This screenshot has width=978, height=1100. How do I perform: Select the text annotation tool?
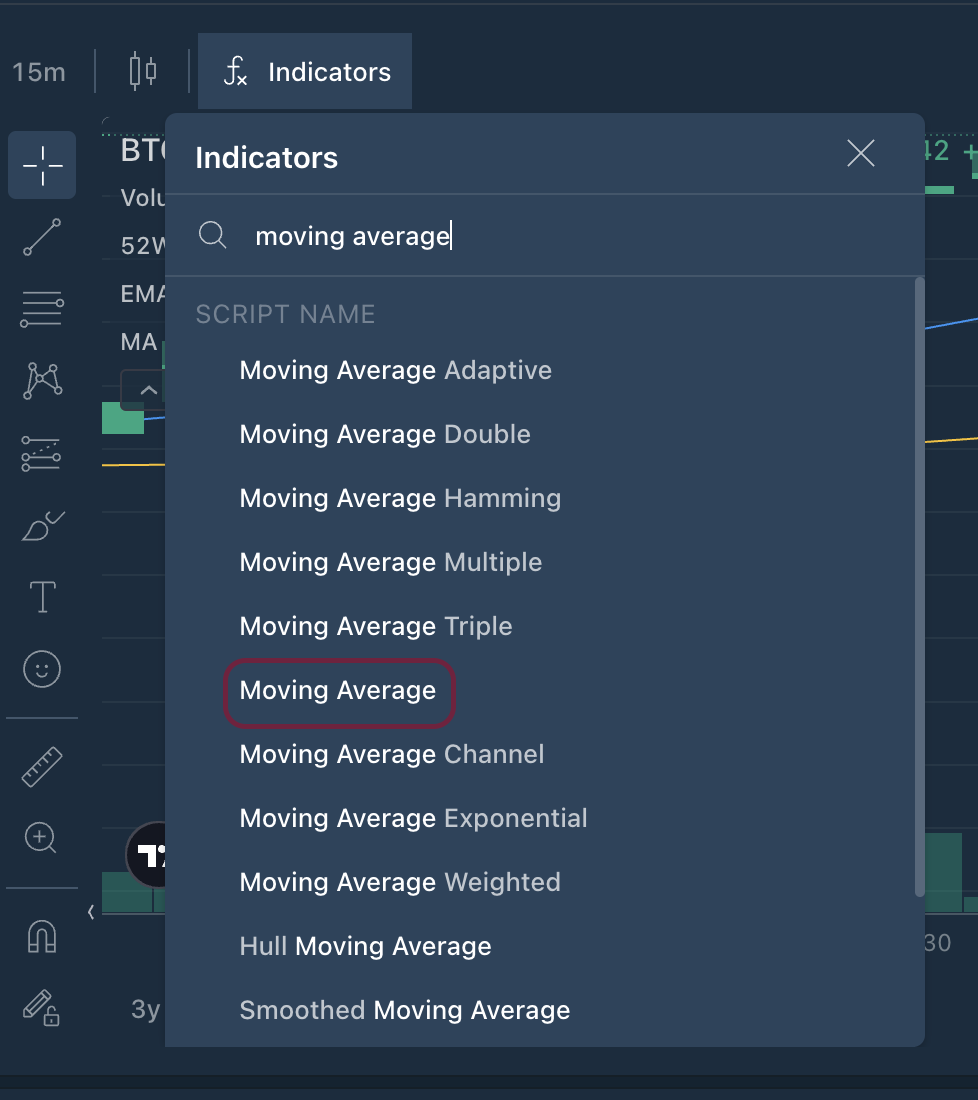click(x=42, y=597)
